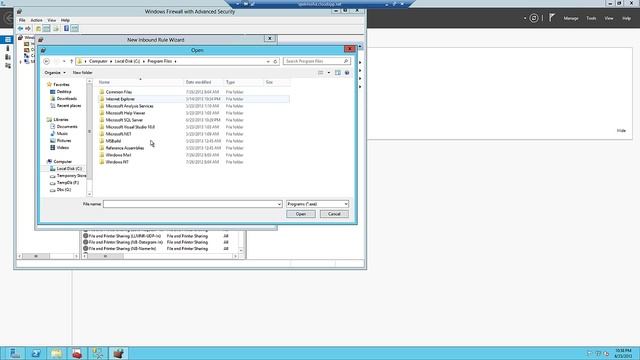Image resolution: width=640 pixels, height=360 pixels.
Task: Click notifications flag icon in Server Manager
Action: [x=552, y=18]
